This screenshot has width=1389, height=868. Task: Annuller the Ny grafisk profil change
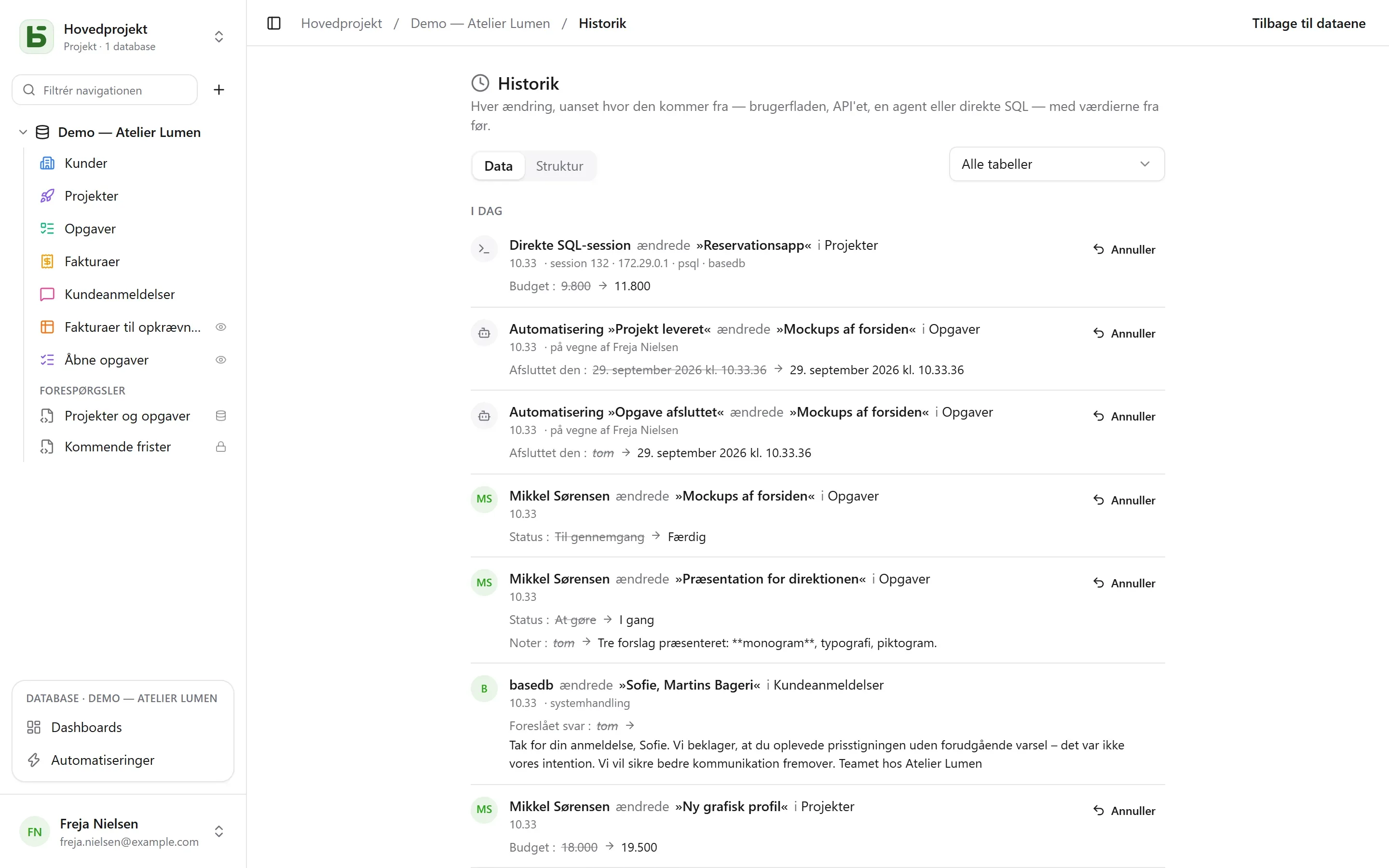[1124, 811]
